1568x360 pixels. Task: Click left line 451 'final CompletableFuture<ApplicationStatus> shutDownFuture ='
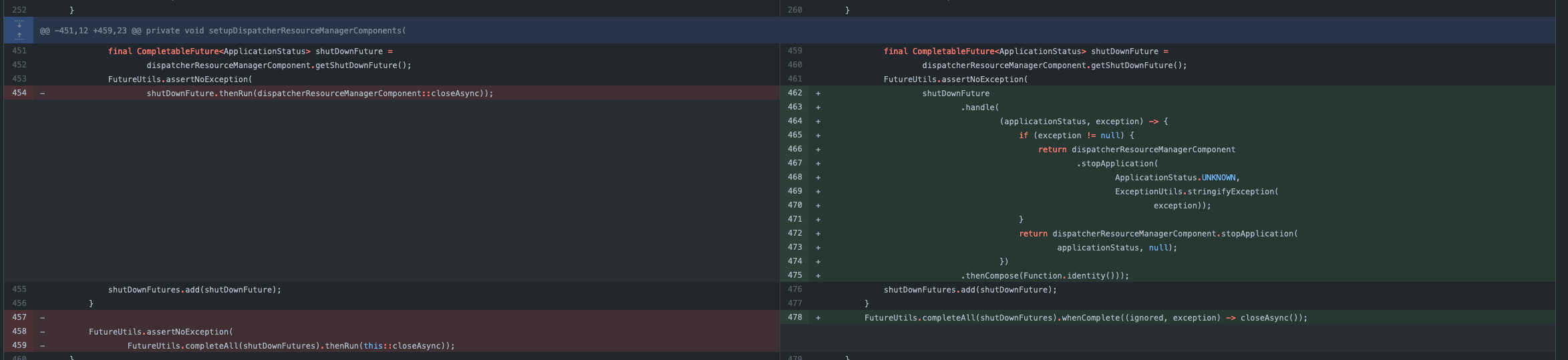click(x=251, y=51)
